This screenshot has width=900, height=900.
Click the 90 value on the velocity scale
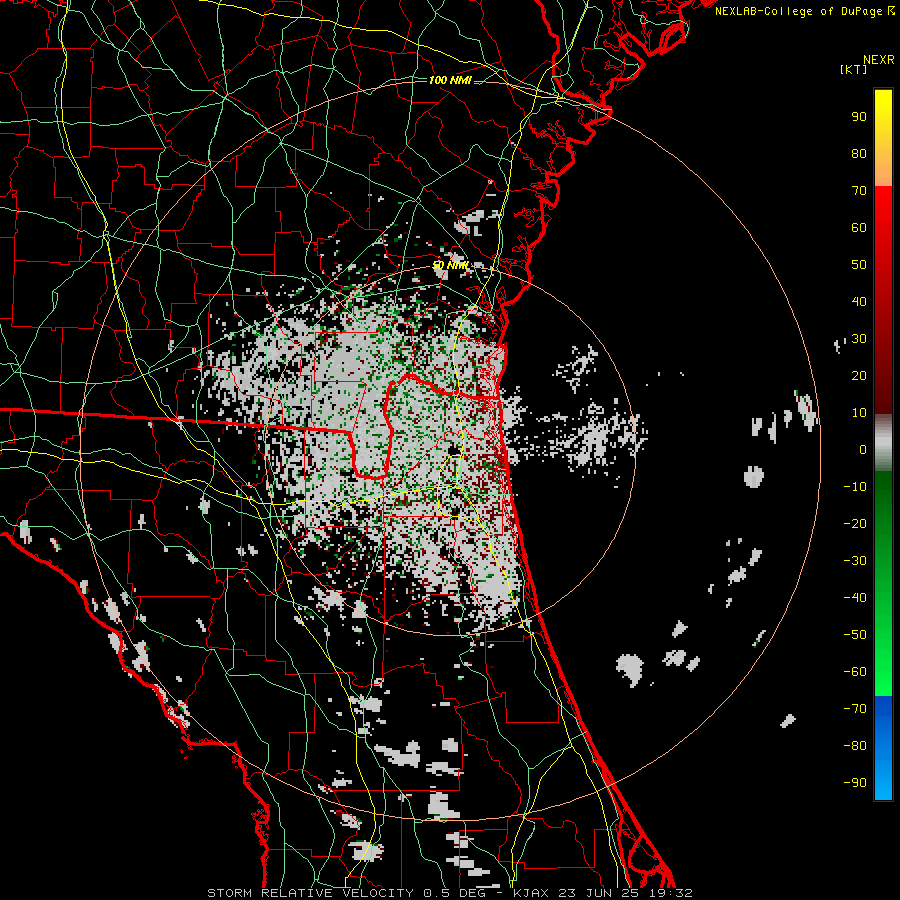click(859, 117)
